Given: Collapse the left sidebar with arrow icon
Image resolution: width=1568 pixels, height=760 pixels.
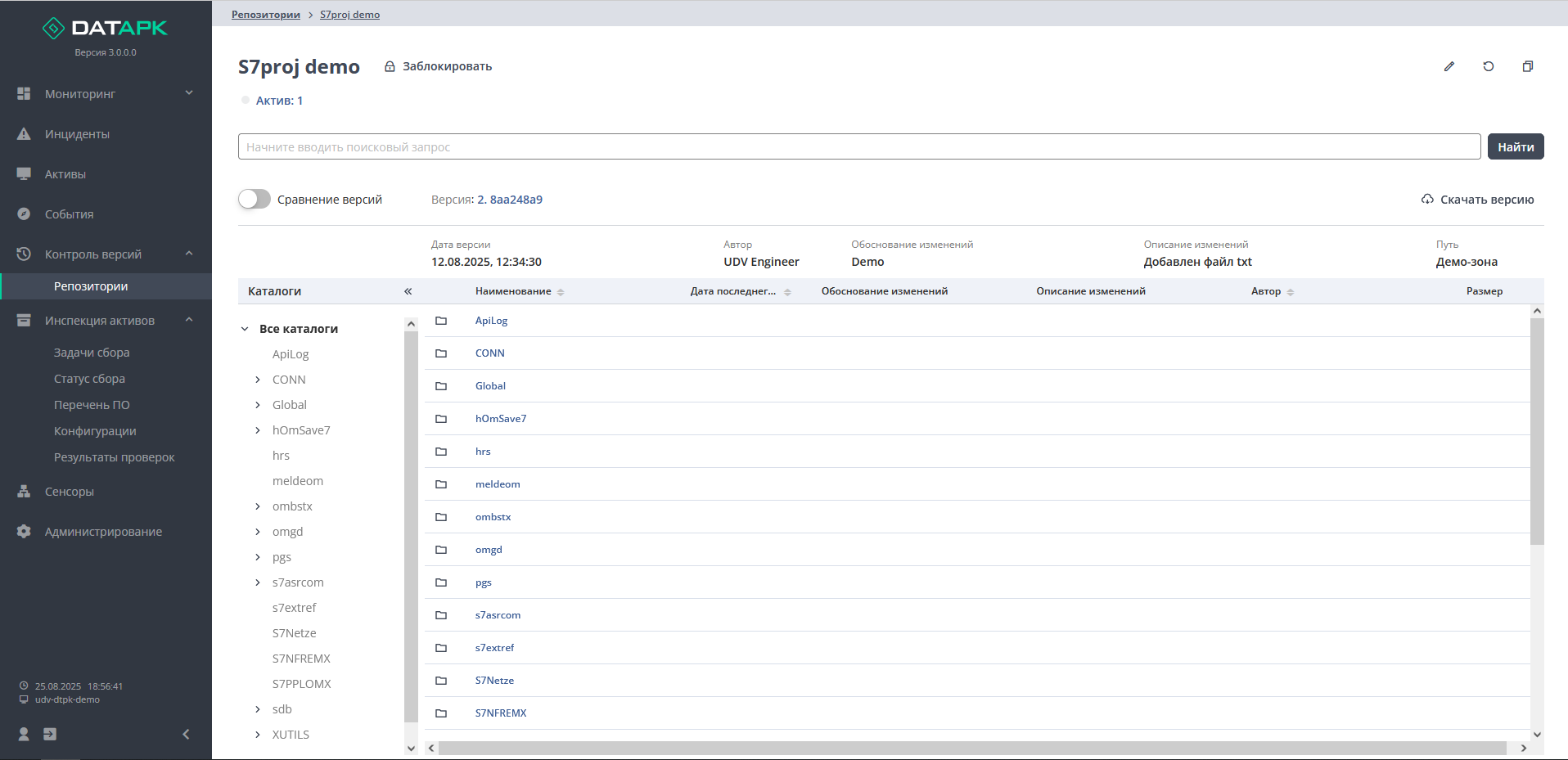Looking at the screenshot, I should tap(186, 734).
